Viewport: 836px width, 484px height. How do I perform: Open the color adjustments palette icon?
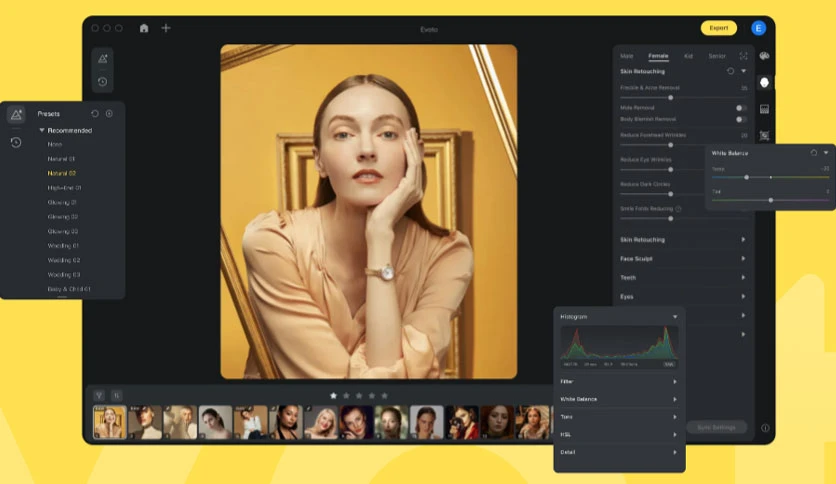pos(764,56)
